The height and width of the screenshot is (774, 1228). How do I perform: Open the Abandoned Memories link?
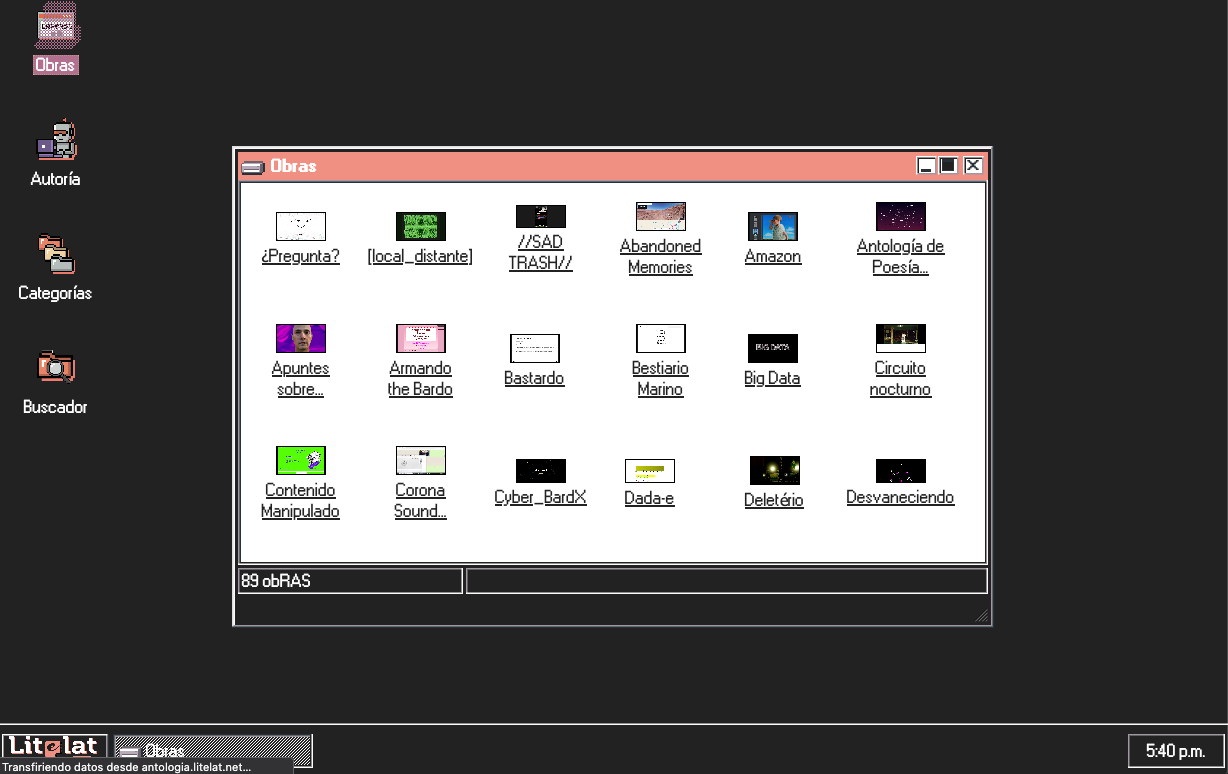click(660, 257)
